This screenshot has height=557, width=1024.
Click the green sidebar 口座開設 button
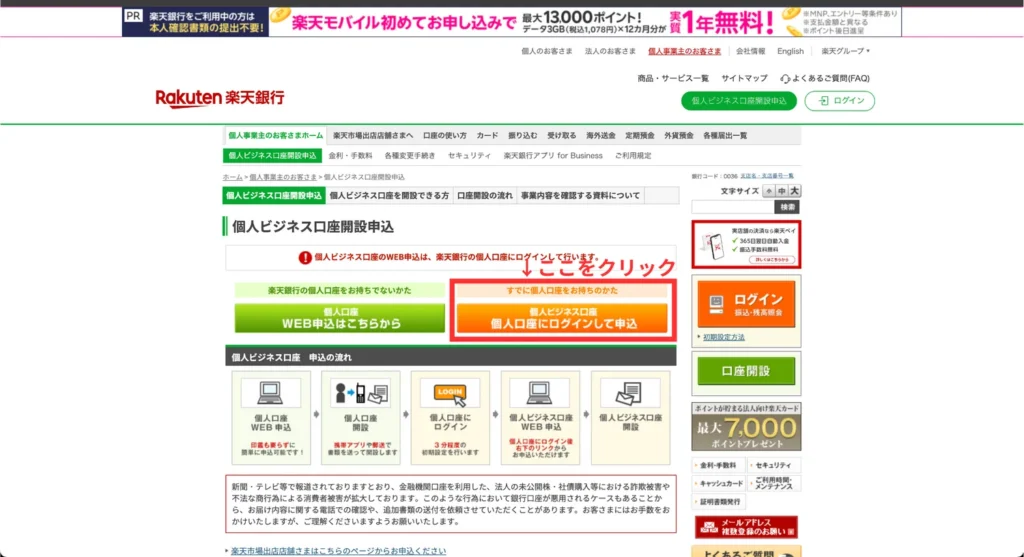click(746, 371)
